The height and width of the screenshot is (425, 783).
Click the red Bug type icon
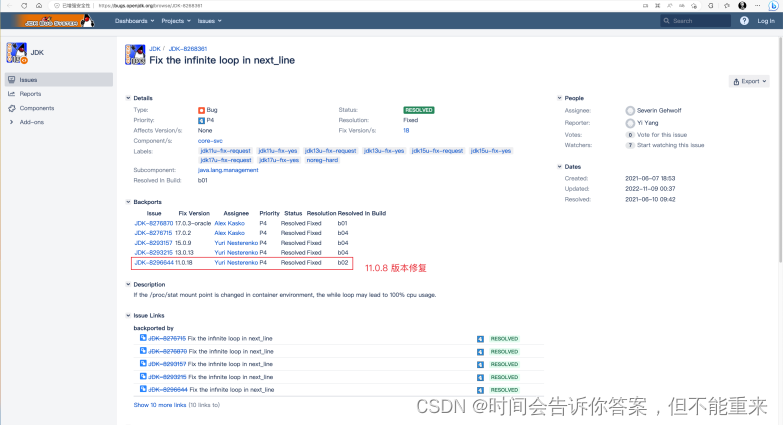201,110
